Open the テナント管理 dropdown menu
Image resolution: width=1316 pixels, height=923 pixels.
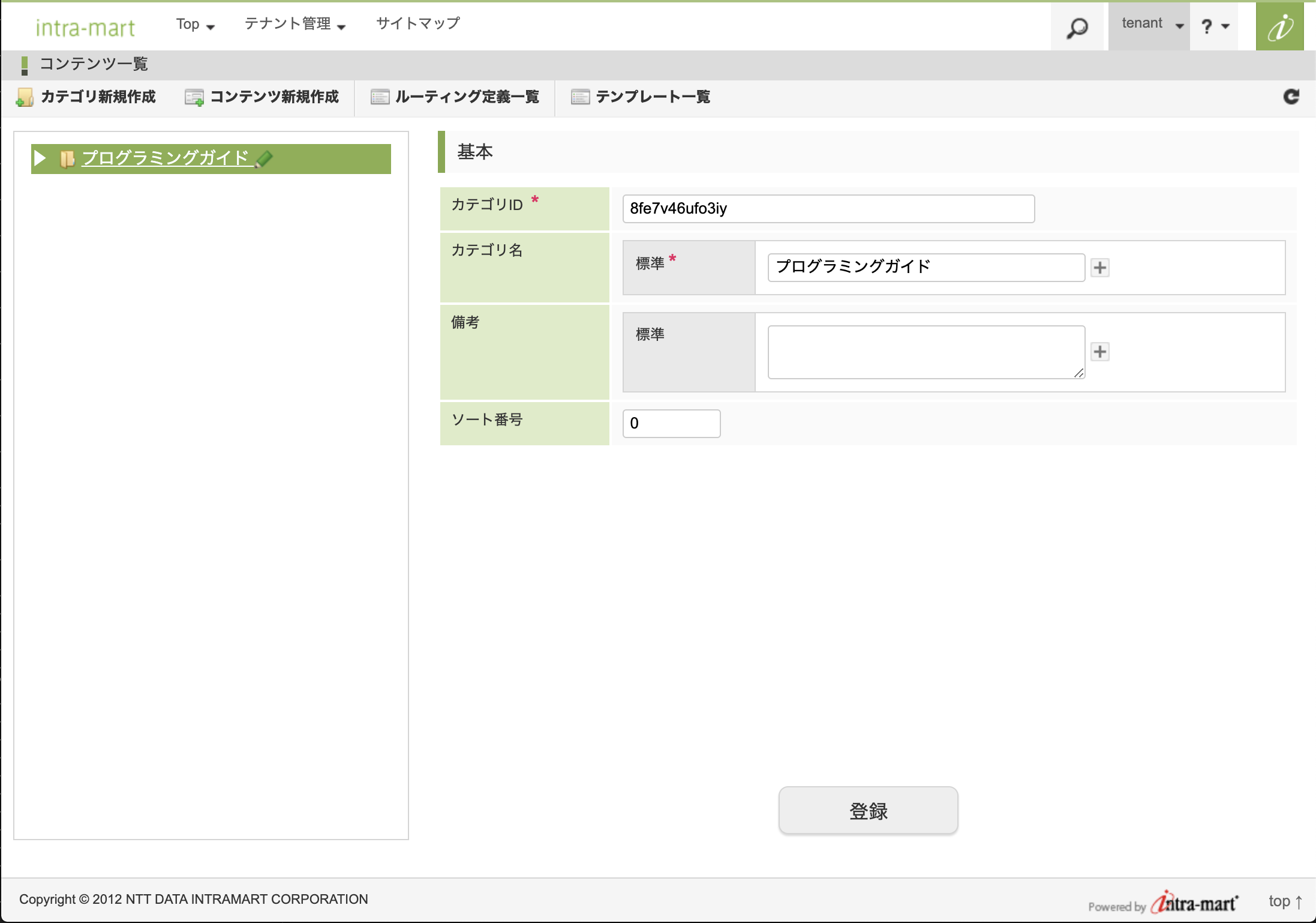point(295,25)
